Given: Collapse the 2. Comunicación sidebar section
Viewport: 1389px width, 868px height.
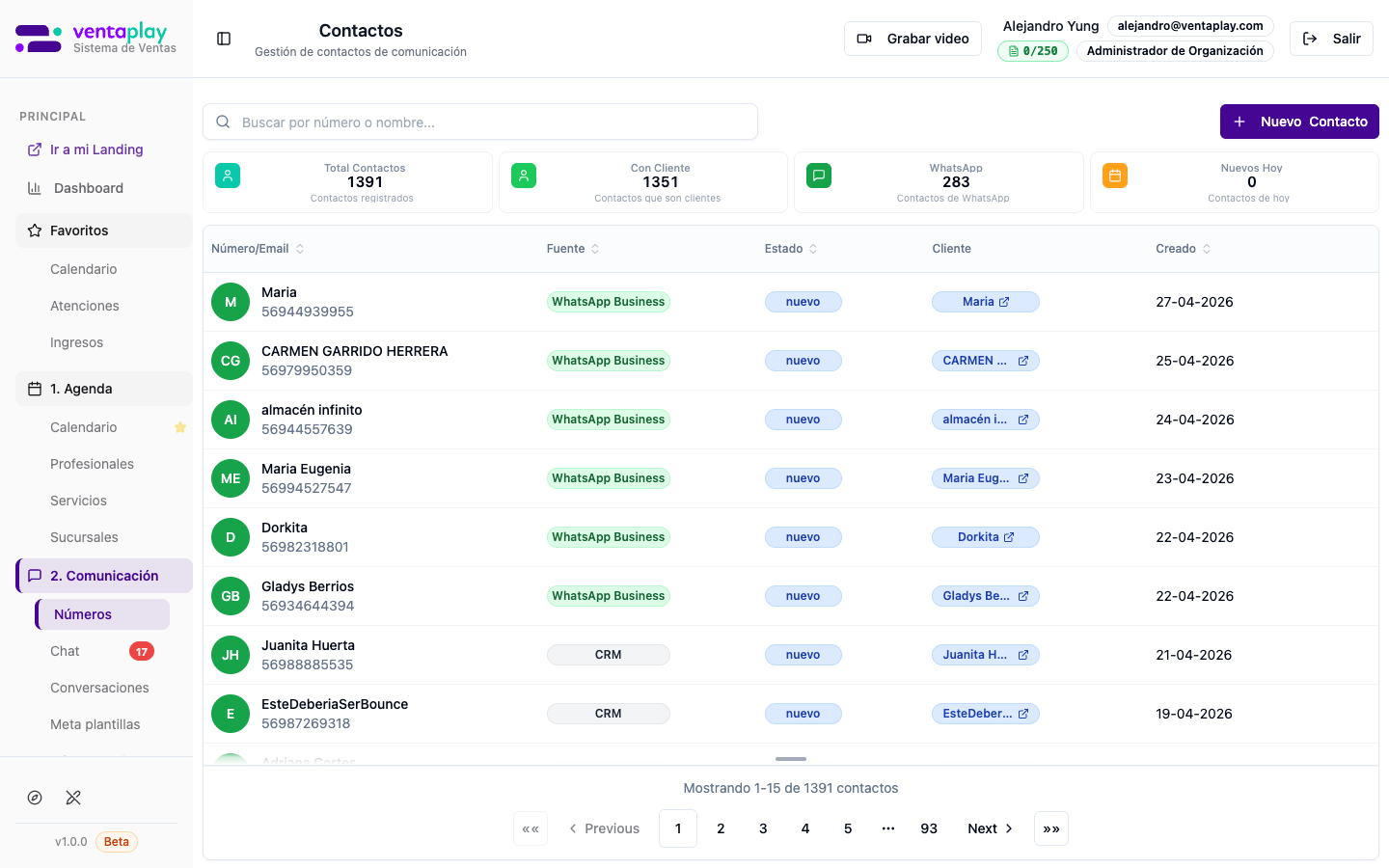Looking at the screenshot, I should click(x=104, y=576).
